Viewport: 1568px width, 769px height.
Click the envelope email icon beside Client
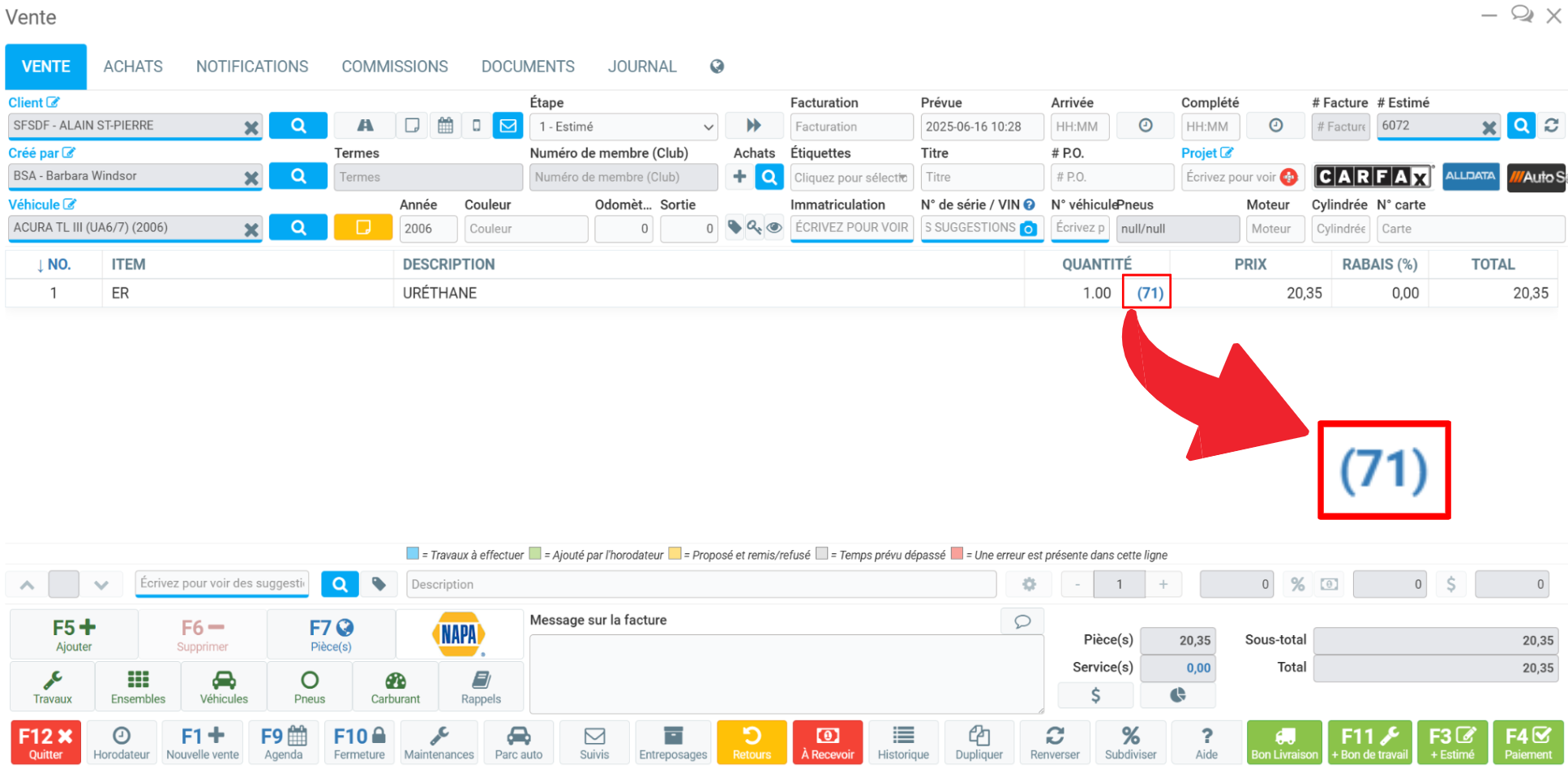(508, 126)
